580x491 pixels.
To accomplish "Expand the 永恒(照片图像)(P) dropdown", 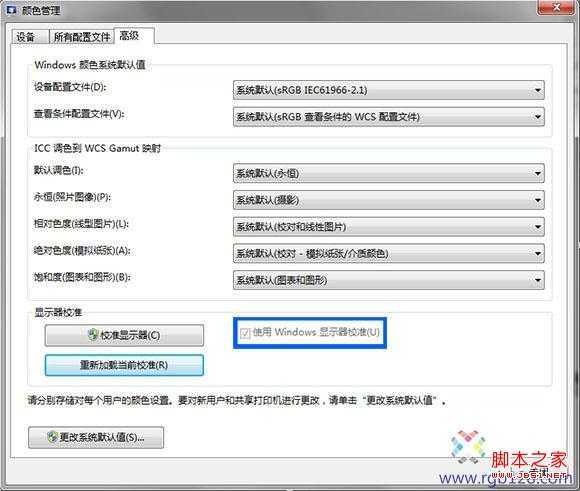I will click(388, 200).
